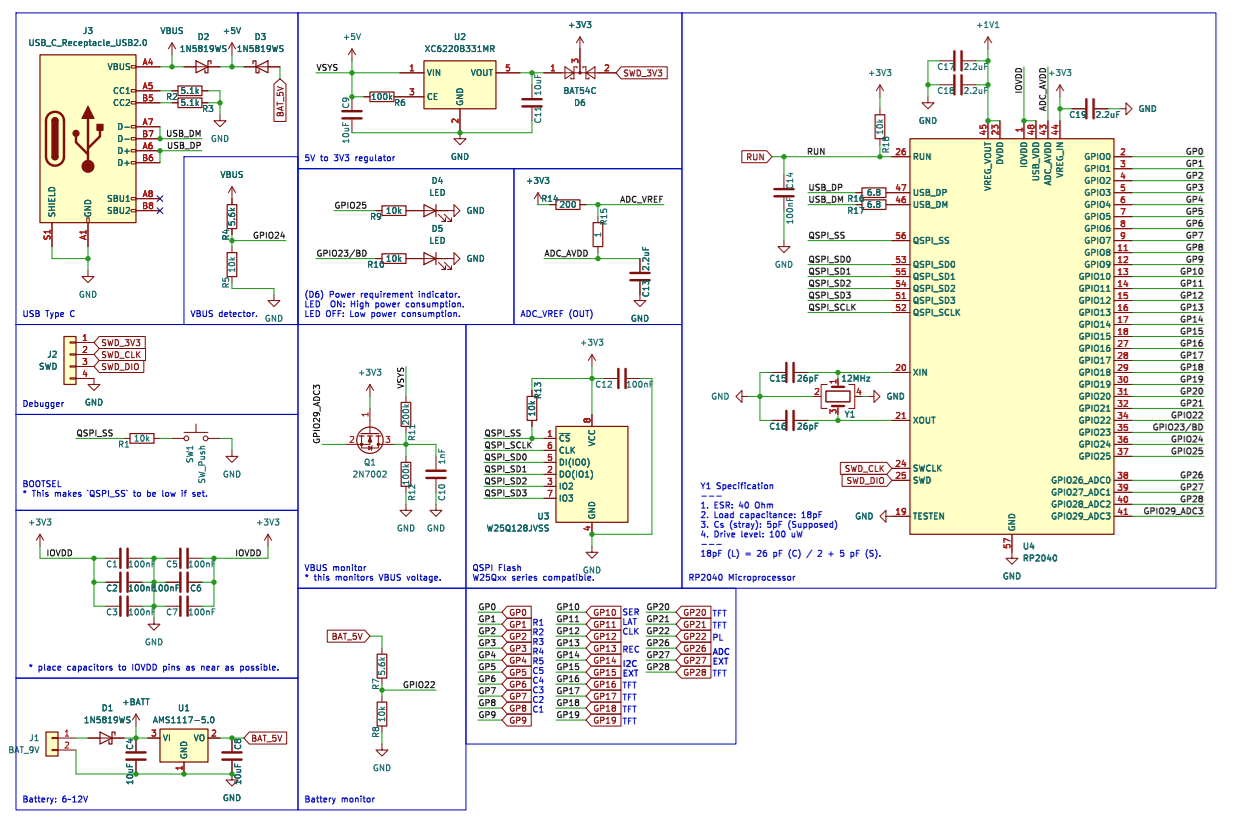
Task: Click the 'USB Type C' section title
Action: [49, 314]
